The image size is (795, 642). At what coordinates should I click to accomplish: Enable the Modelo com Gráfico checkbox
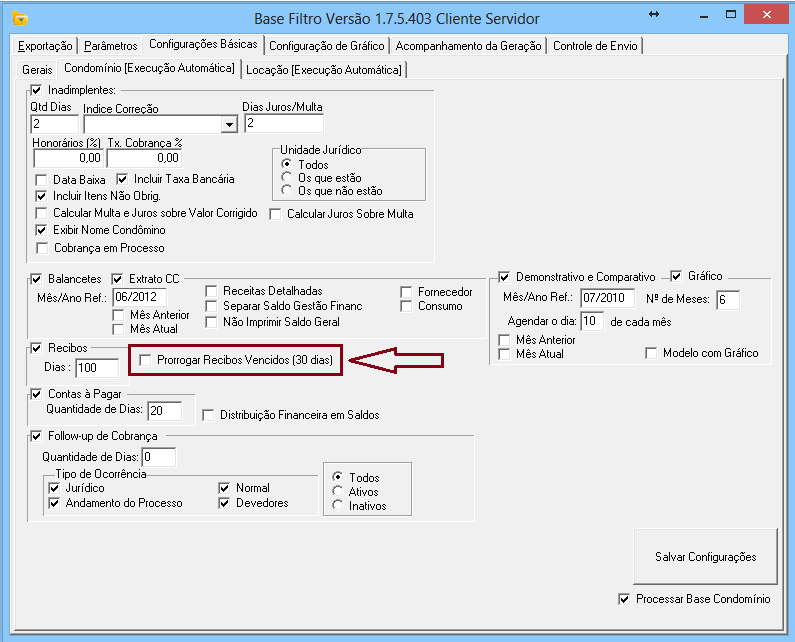point(651,353)
